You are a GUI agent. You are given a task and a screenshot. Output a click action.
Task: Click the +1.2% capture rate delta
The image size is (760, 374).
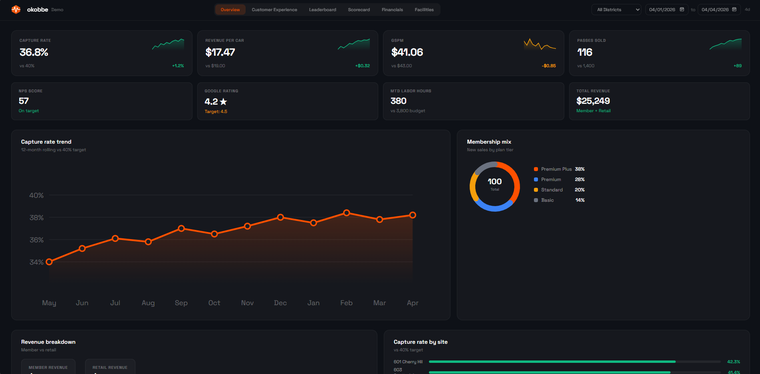[x=178, y=65]
